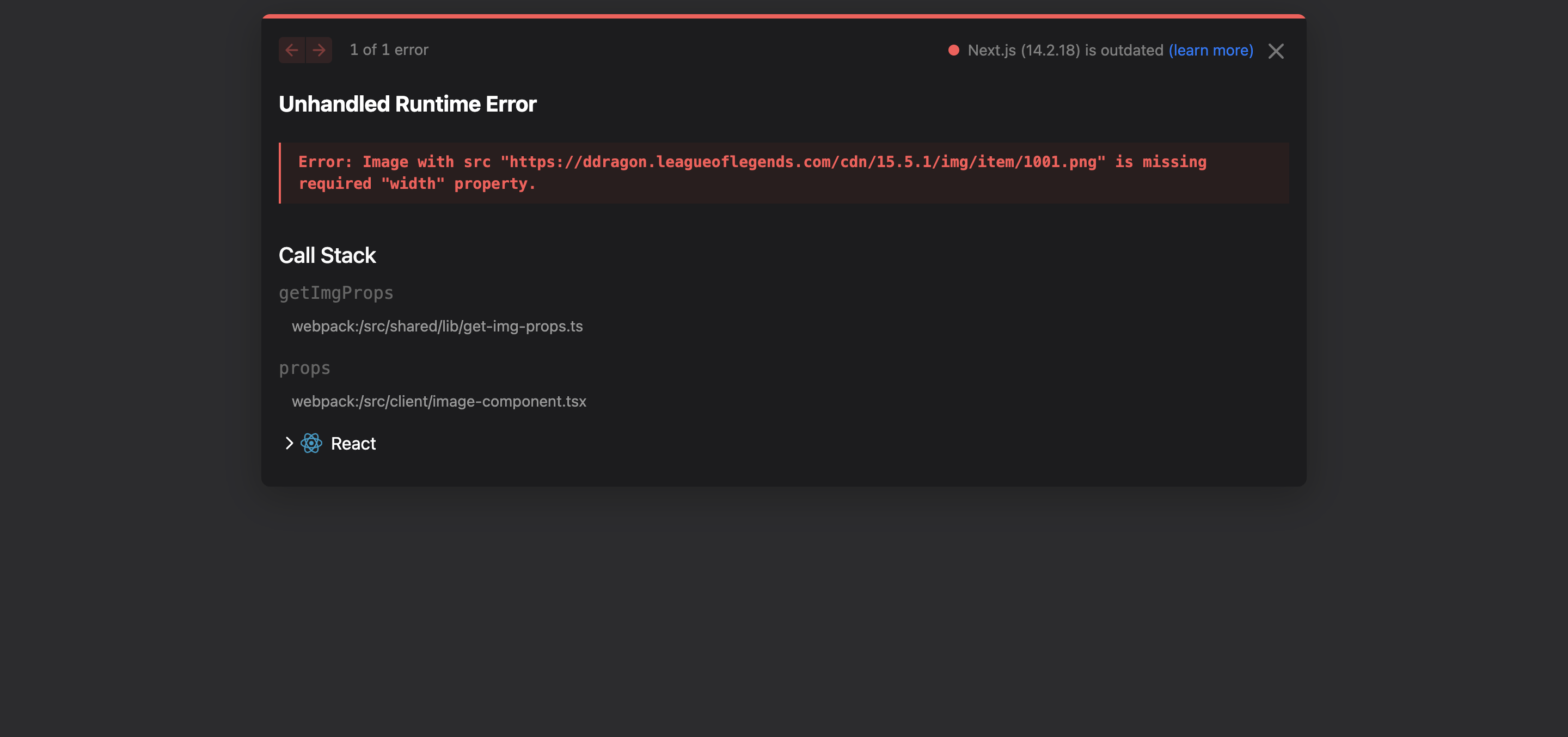Click the 1 of 1 error counter
This screenshot has height=737, width=1568.
(x=389, y=50)
